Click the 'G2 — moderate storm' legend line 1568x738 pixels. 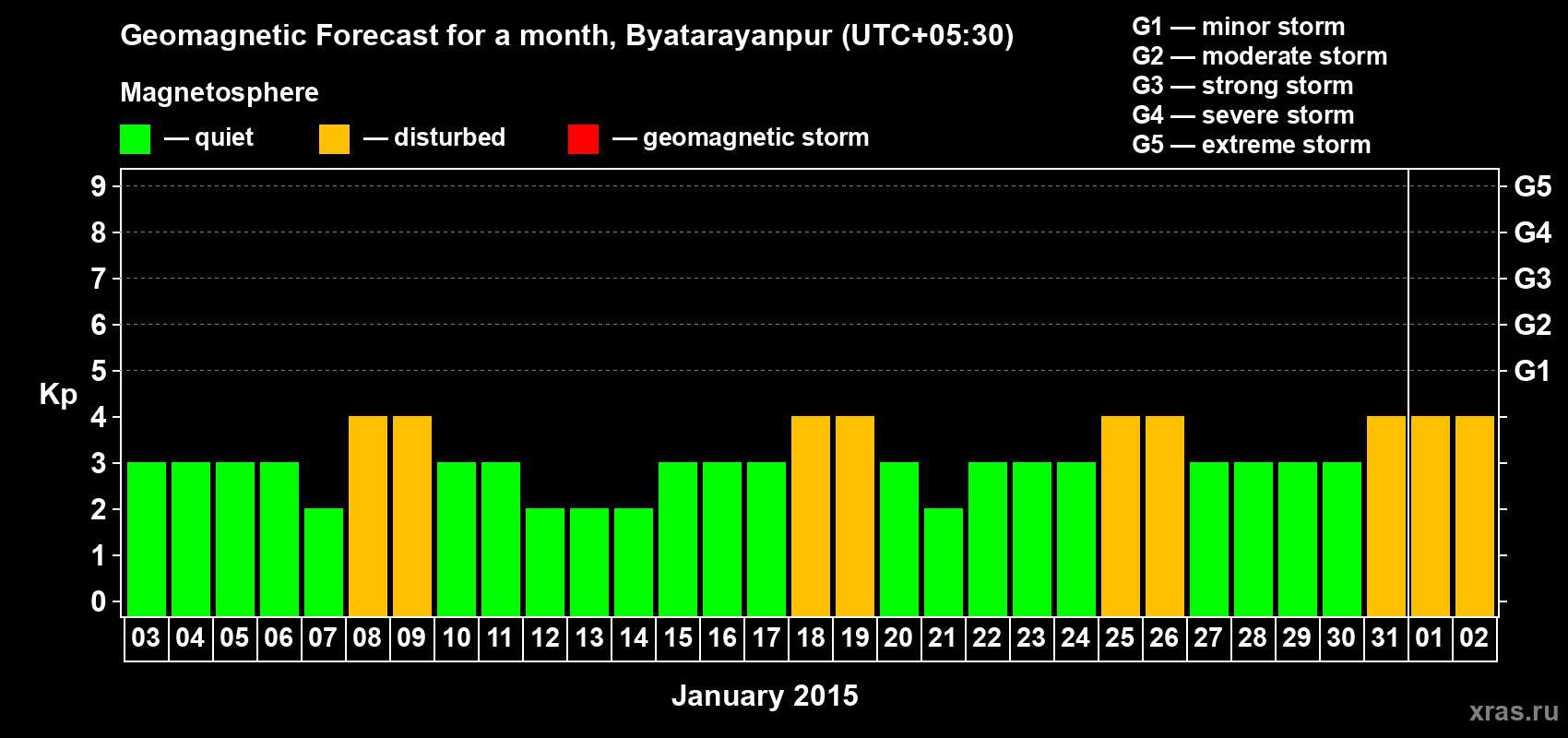pos(1260,56)
